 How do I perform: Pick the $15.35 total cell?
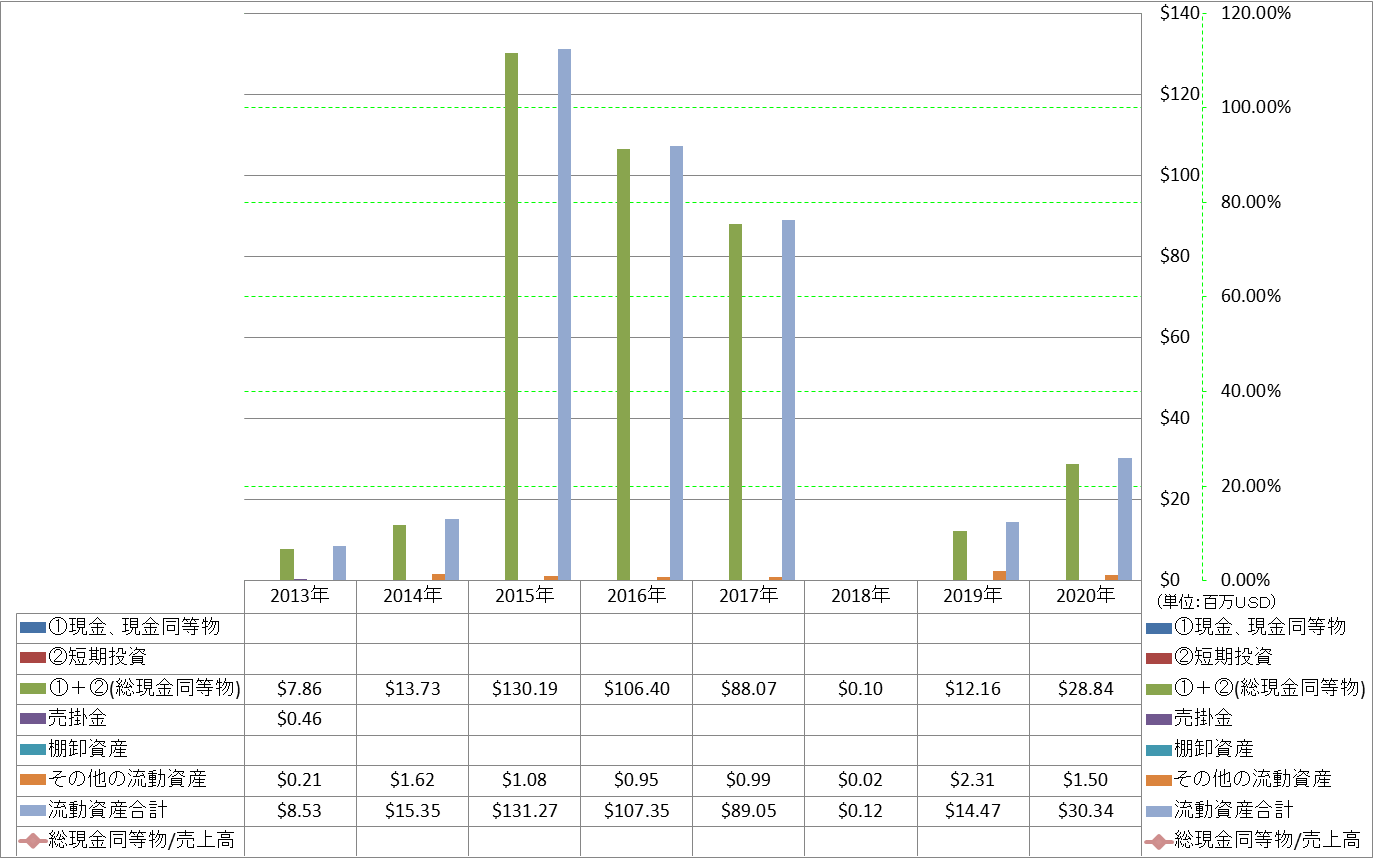pos(413,810)
